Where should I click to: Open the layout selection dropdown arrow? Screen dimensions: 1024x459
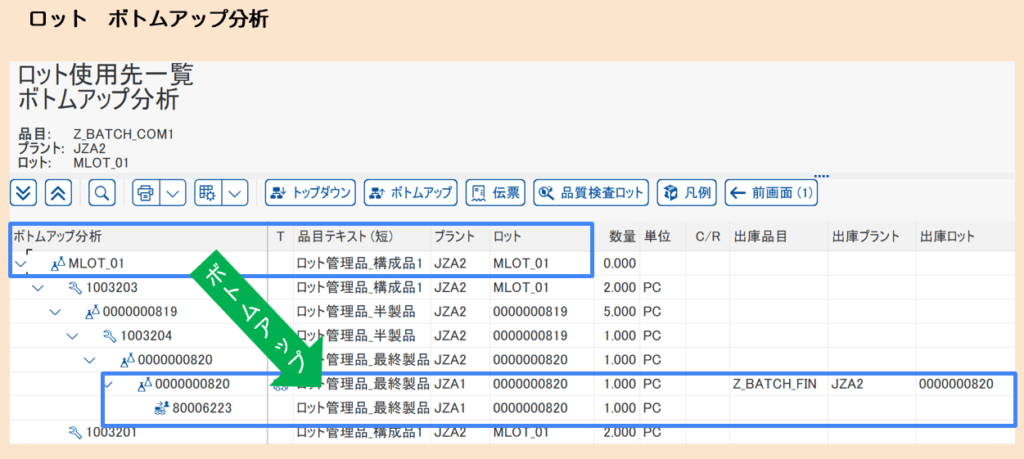[235, 192]
